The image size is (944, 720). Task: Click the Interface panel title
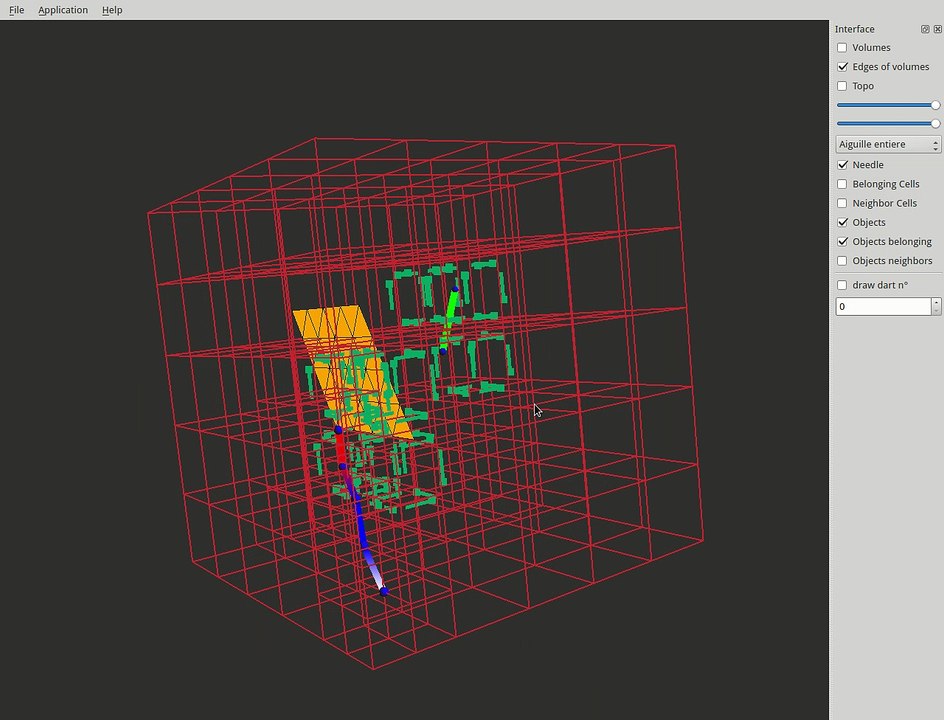[854, 29]
